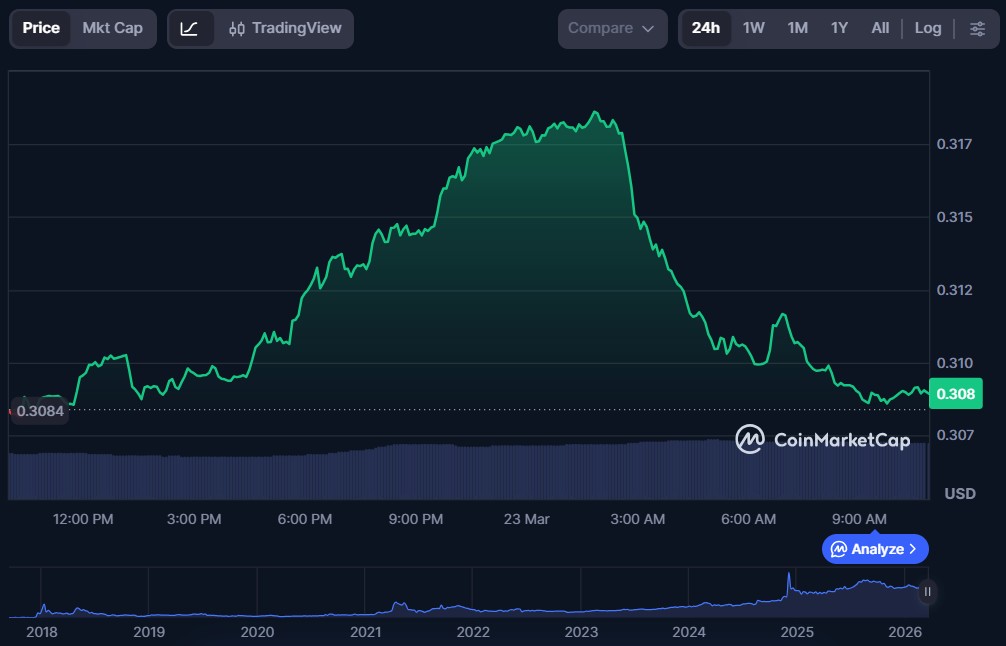This screenshot has width=1006, height=646.
Task: Open the Compare dropdown
Action: point(611,29)
